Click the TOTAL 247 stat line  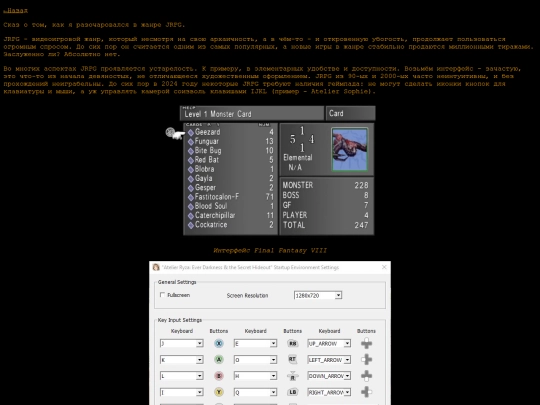tap(325, 225)
